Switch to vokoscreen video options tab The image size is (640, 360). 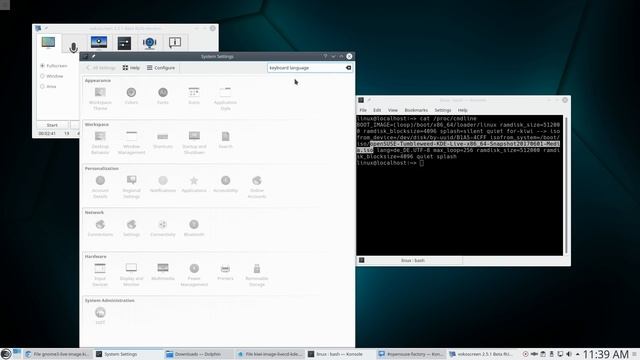point(99,42)
